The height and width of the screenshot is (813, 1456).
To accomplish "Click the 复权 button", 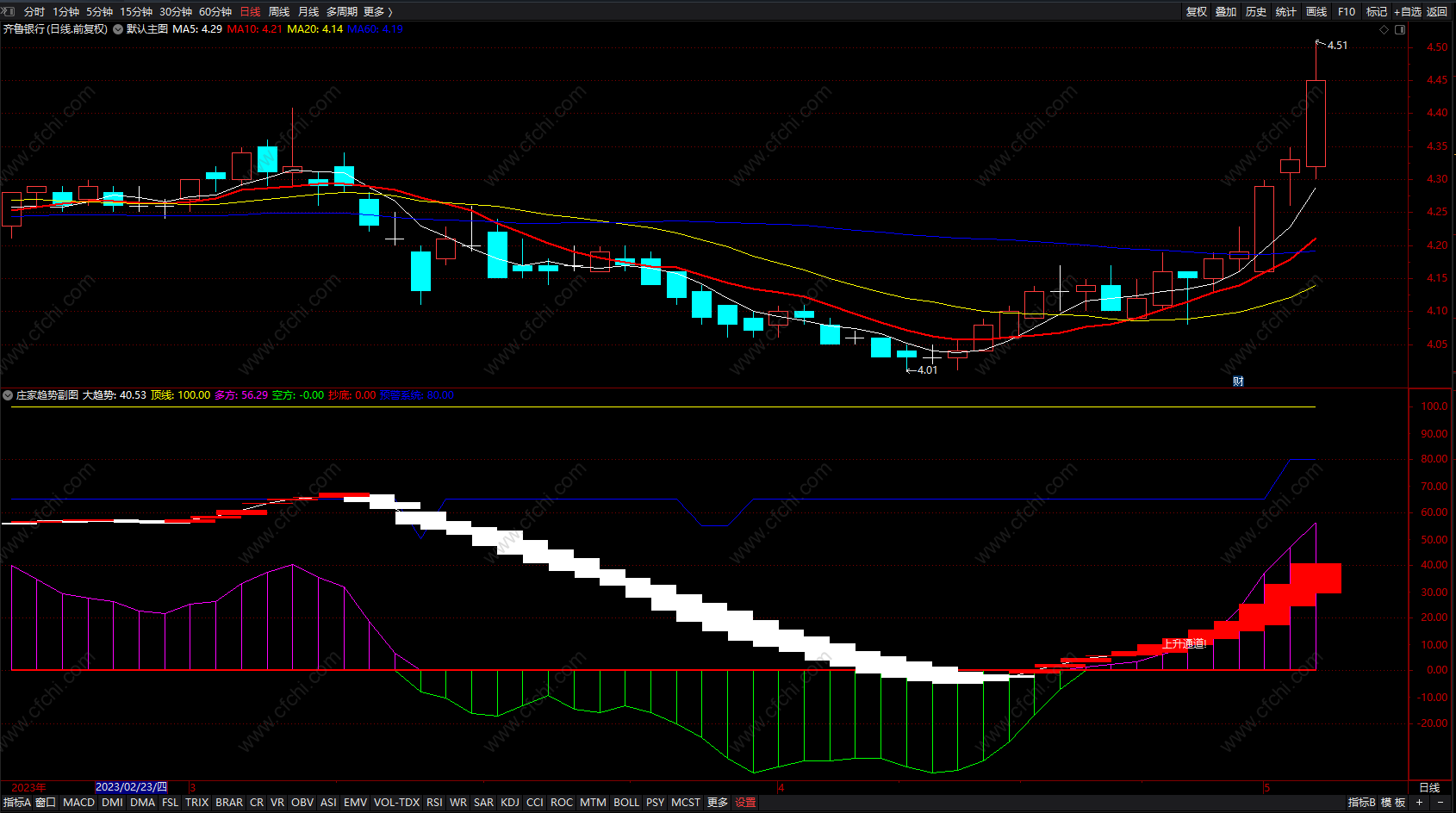I will [1197, 11].
